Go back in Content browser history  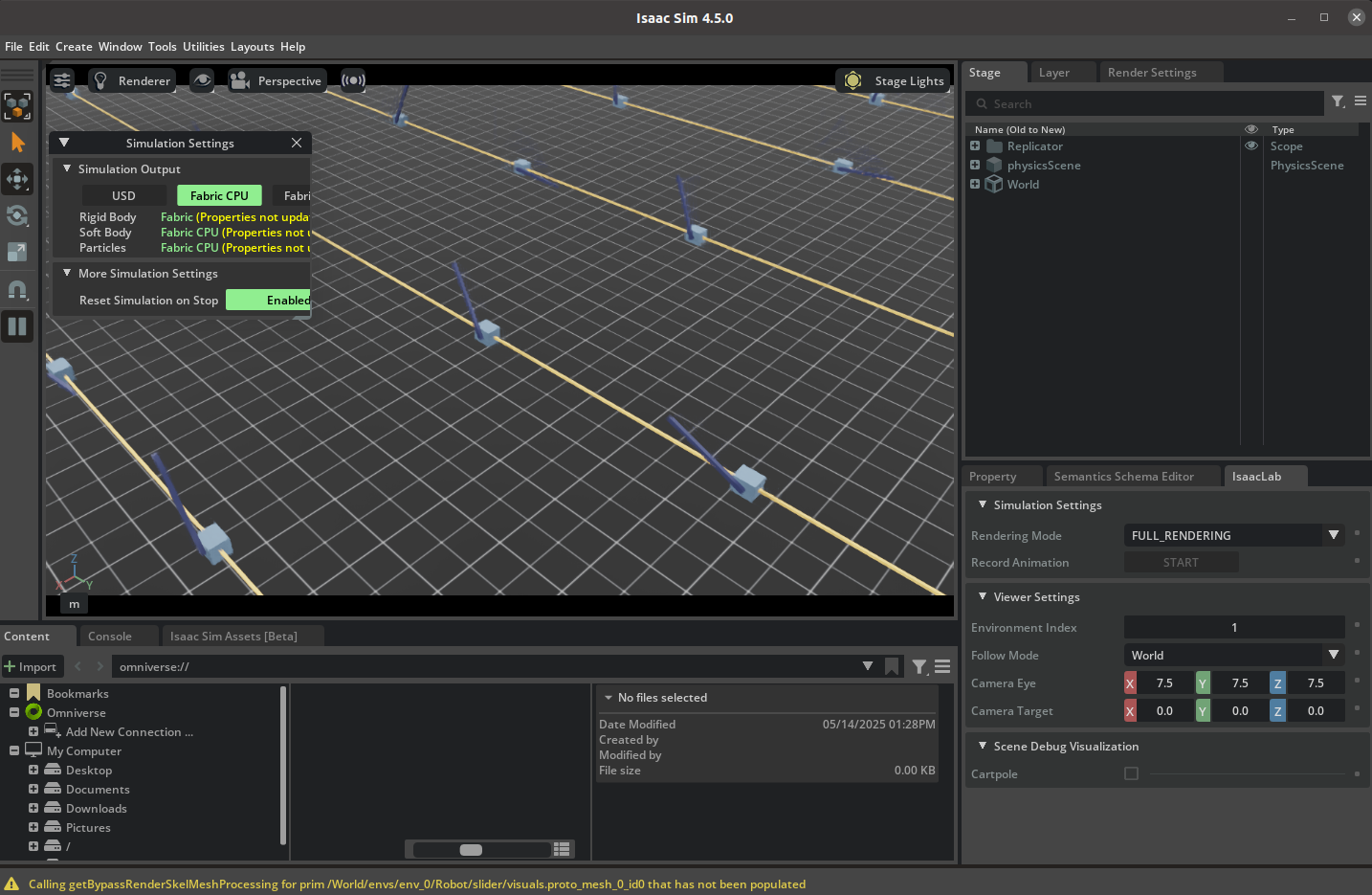78,666
